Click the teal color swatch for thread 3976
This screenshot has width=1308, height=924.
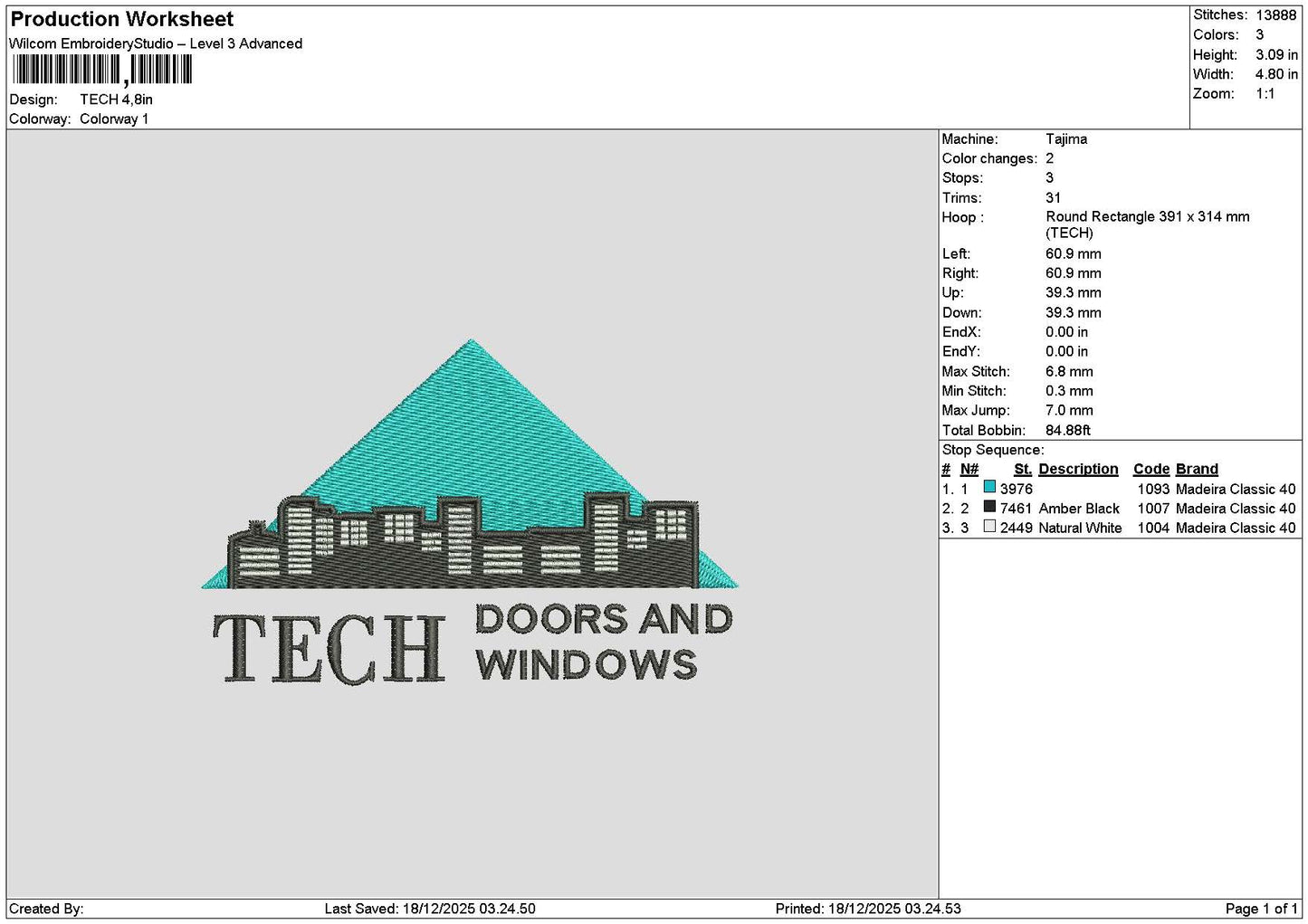(x=989, y=488)
